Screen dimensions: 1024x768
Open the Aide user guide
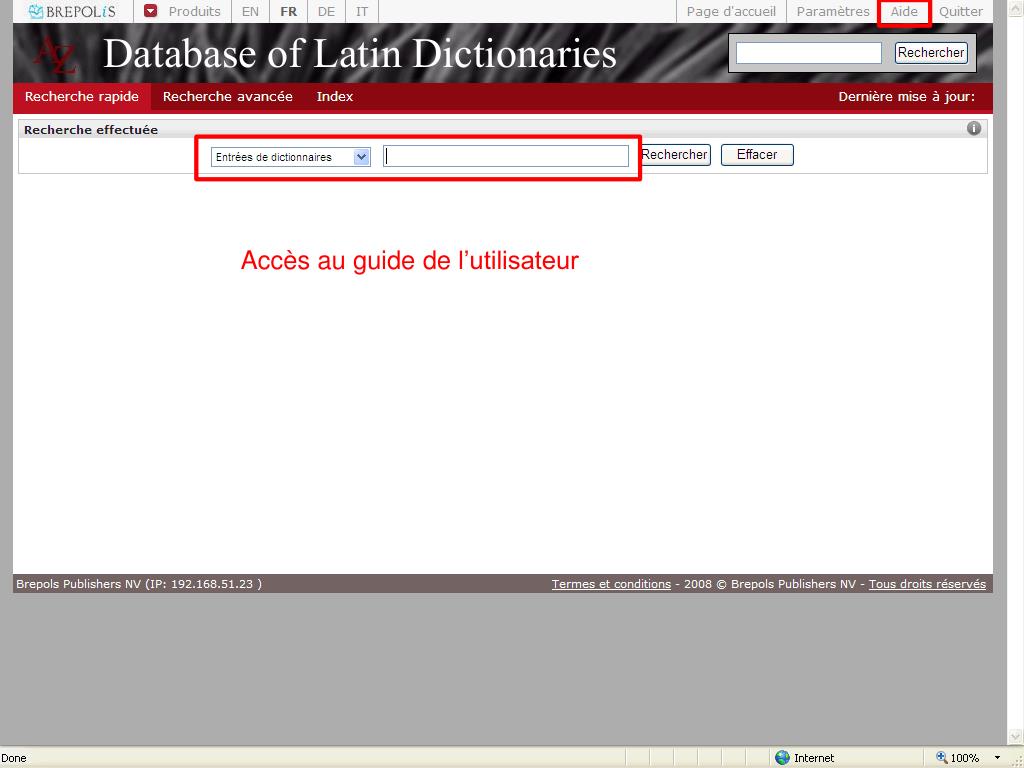[x=904, y=11]
